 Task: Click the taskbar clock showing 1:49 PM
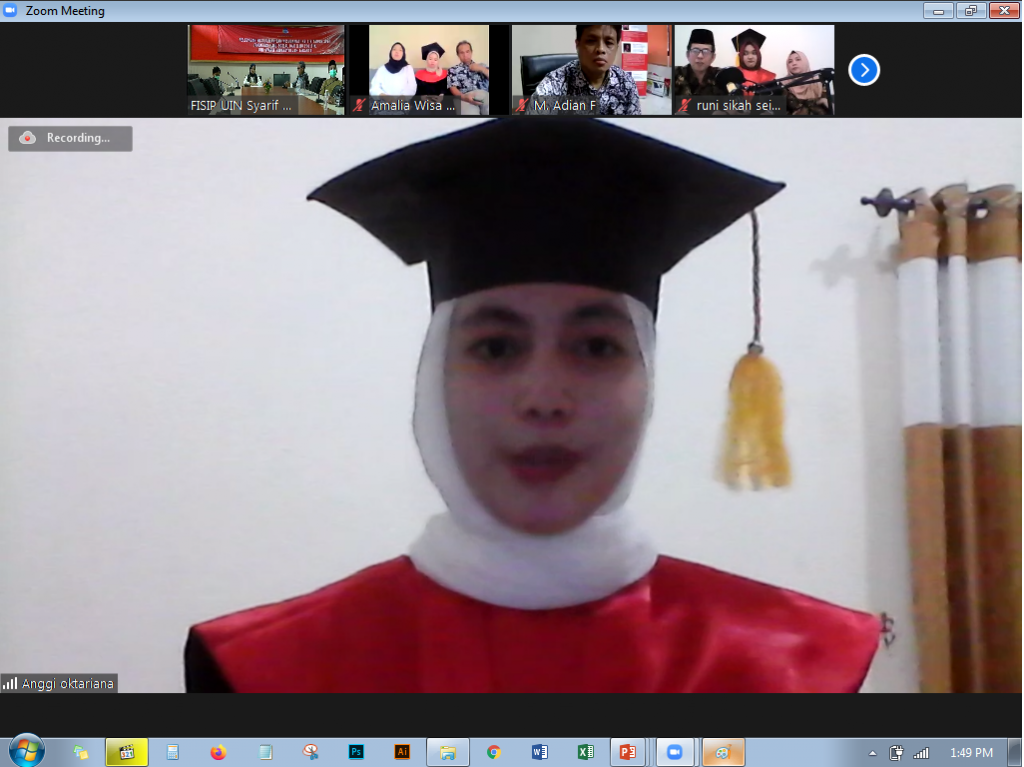[970, 753]
